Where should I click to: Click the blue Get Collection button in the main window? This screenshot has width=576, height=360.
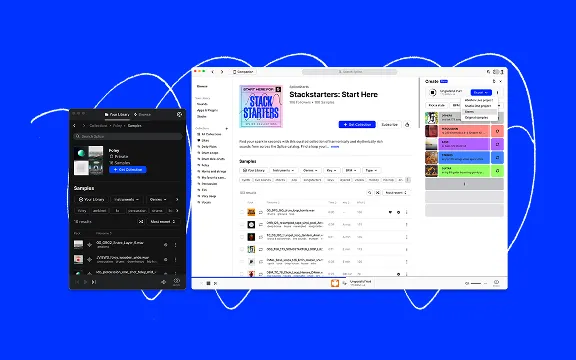pos(357,125)
